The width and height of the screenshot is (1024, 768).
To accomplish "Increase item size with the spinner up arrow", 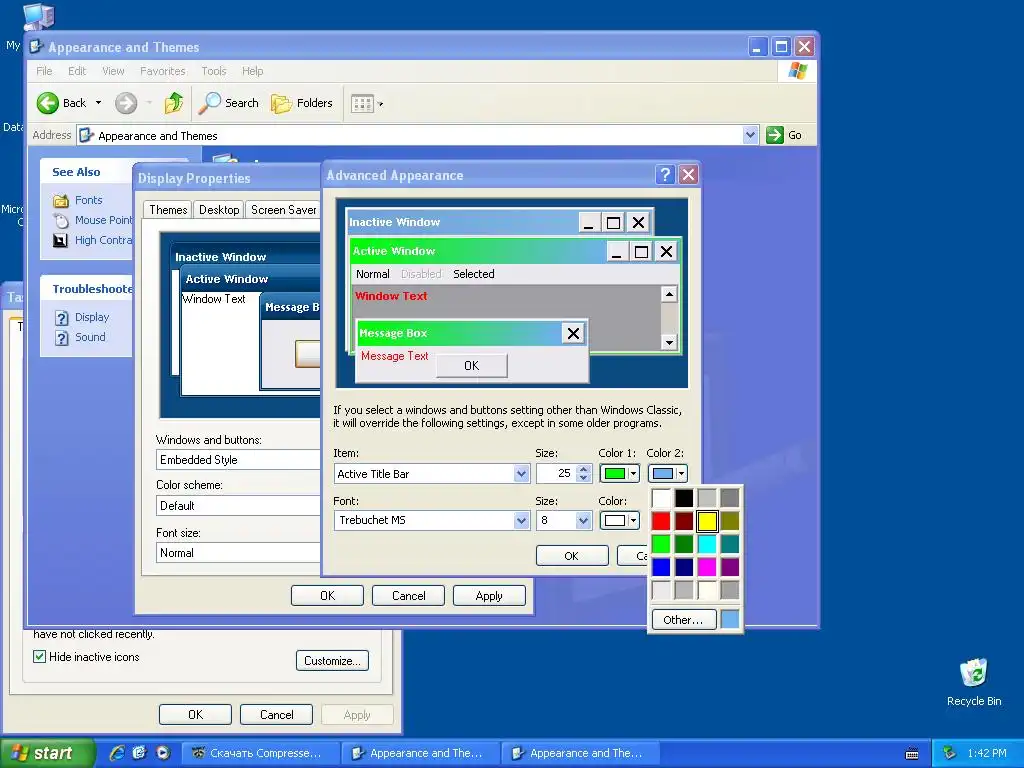I will [584, 469].
